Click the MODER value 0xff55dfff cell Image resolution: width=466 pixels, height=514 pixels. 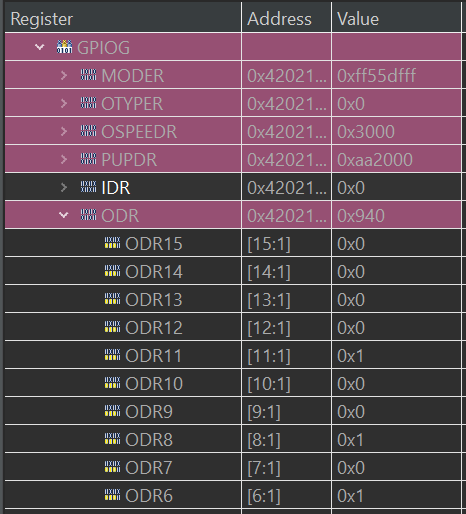tap(396, 75)
